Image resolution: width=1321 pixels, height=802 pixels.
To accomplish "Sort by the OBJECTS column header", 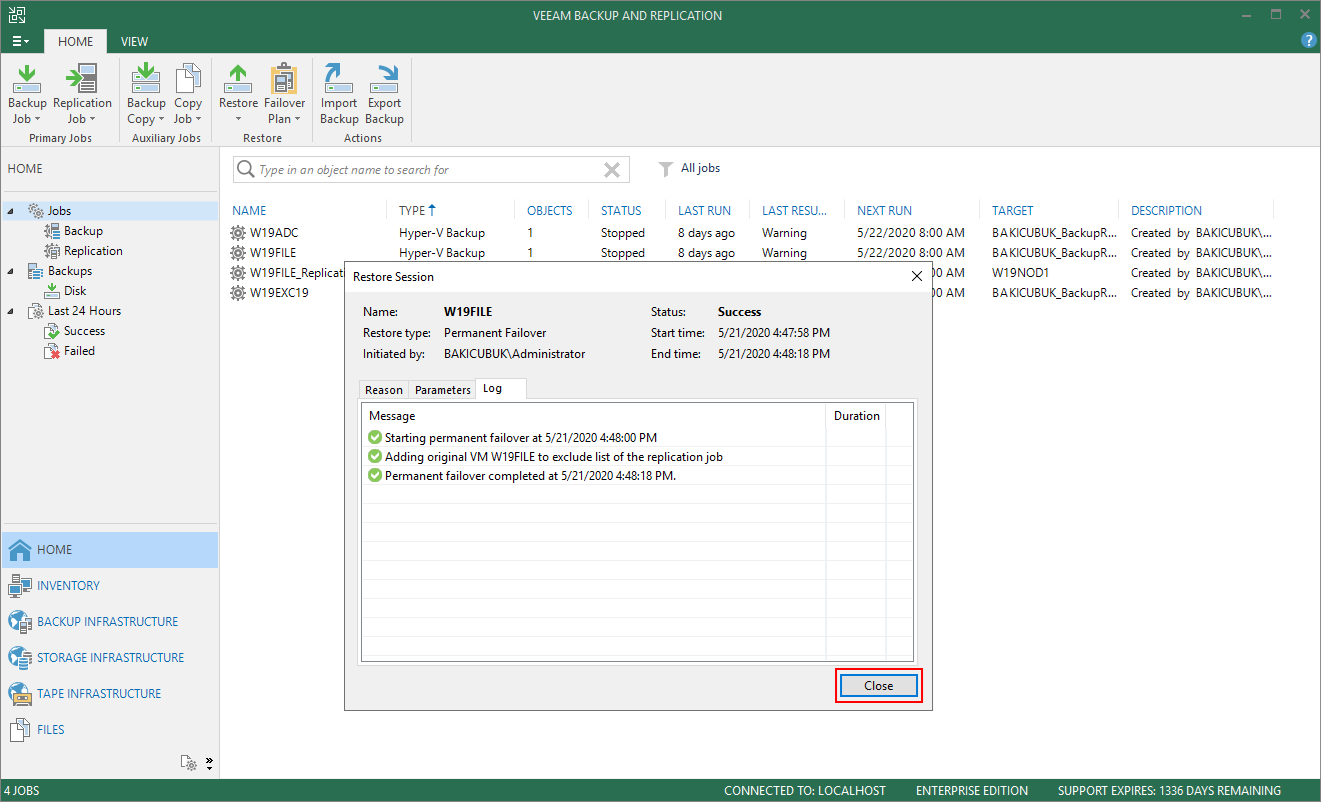I will (549, 211).
